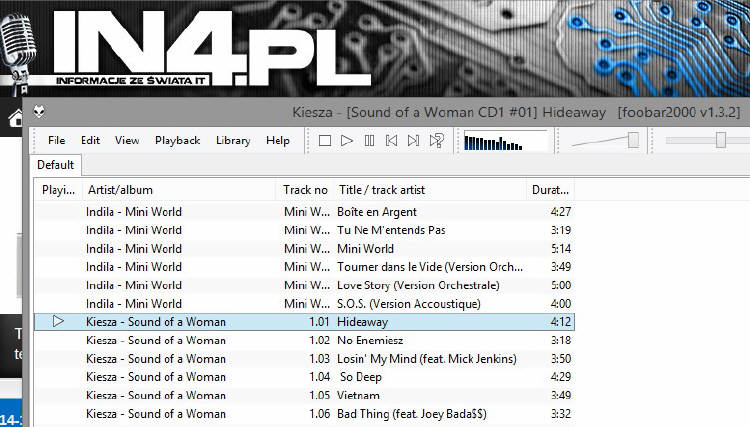Screen dimensions: 750x427
Task: Click the spectrum visualization display
Action: point(505,141)
